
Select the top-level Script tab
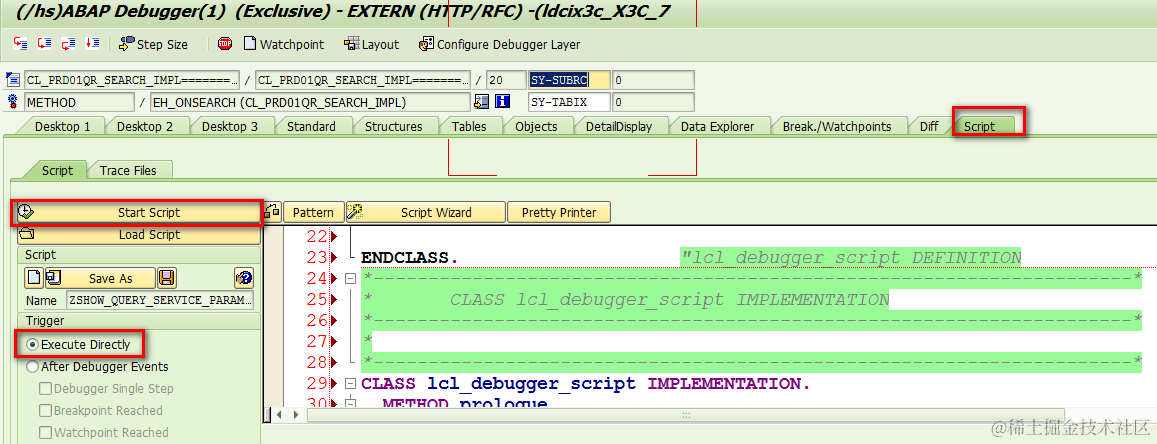click(980, 126)
